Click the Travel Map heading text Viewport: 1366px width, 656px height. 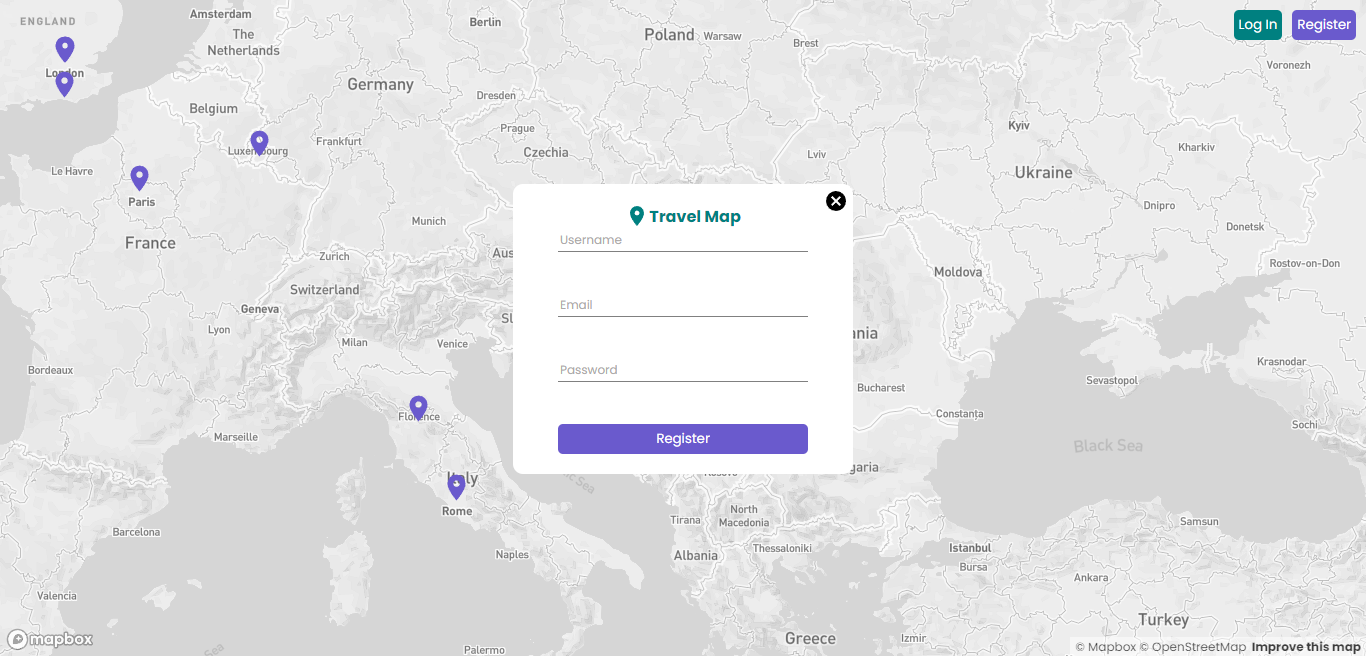pyautogui.click(x=694, y=216)
